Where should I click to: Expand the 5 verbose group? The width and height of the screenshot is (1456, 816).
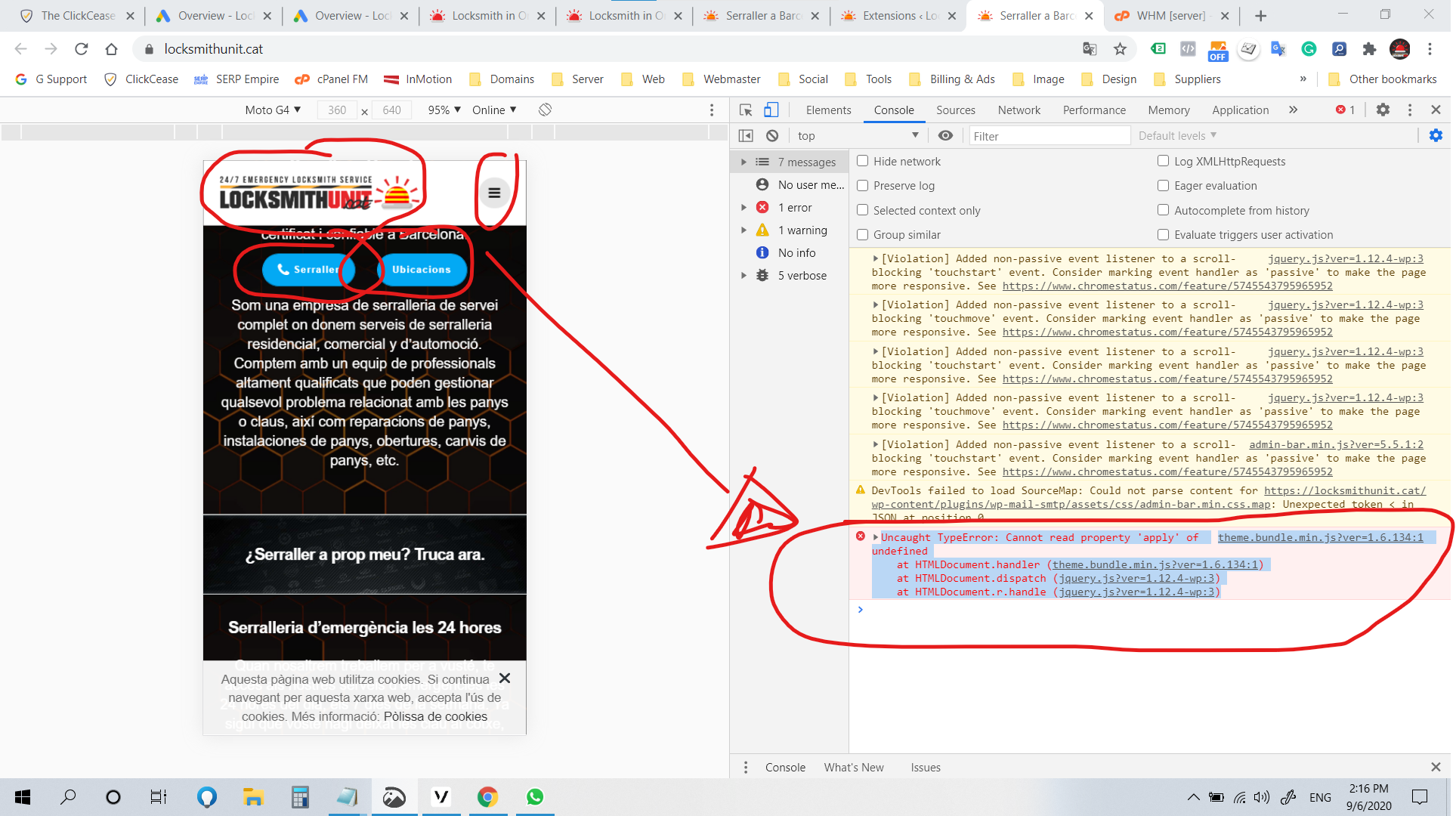(743, 276)
